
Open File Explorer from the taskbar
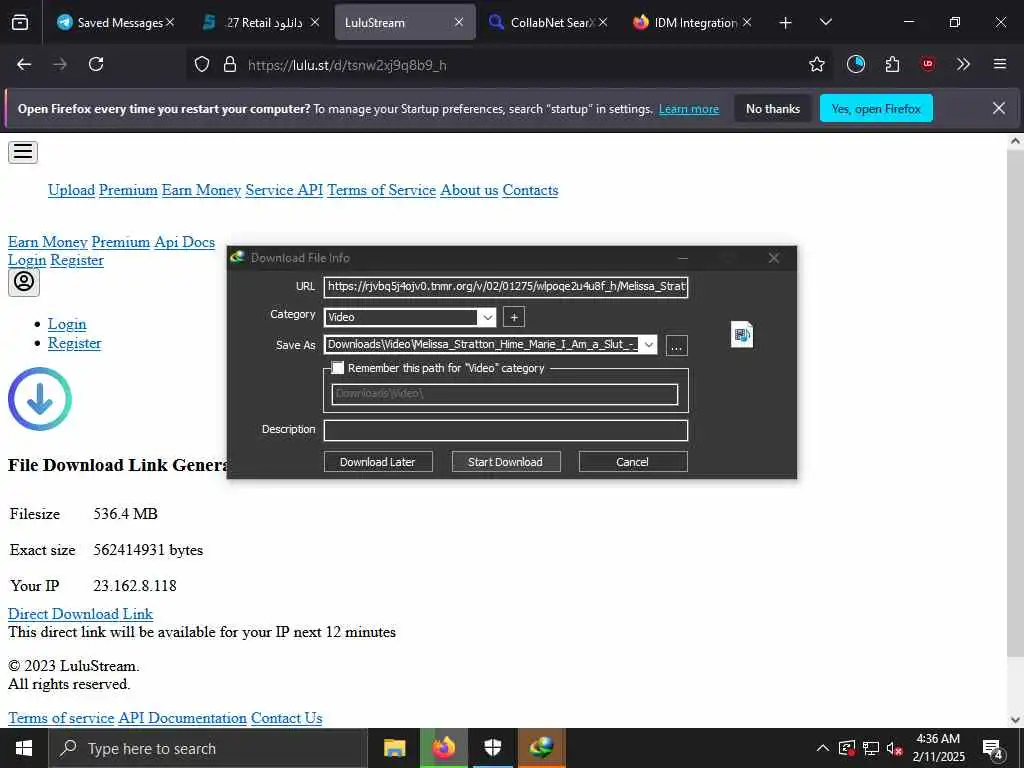click(394, 748)
